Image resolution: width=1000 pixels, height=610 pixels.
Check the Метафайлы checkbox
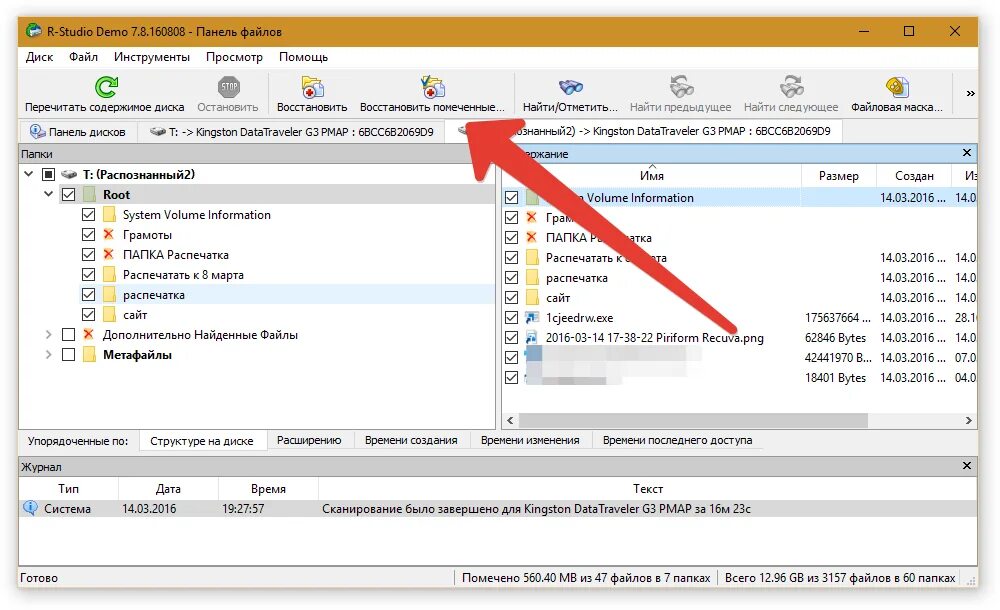pos(69,355)
